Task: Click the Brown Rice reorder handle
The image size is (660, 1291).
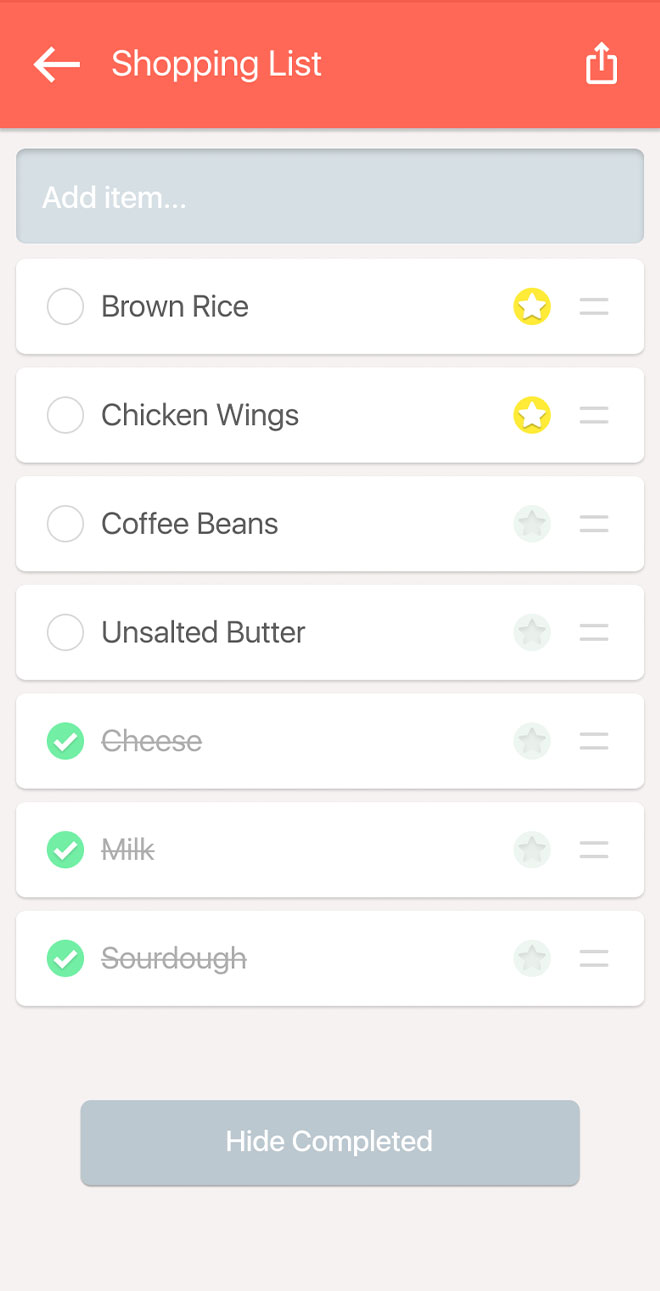Action: (594, 307)
